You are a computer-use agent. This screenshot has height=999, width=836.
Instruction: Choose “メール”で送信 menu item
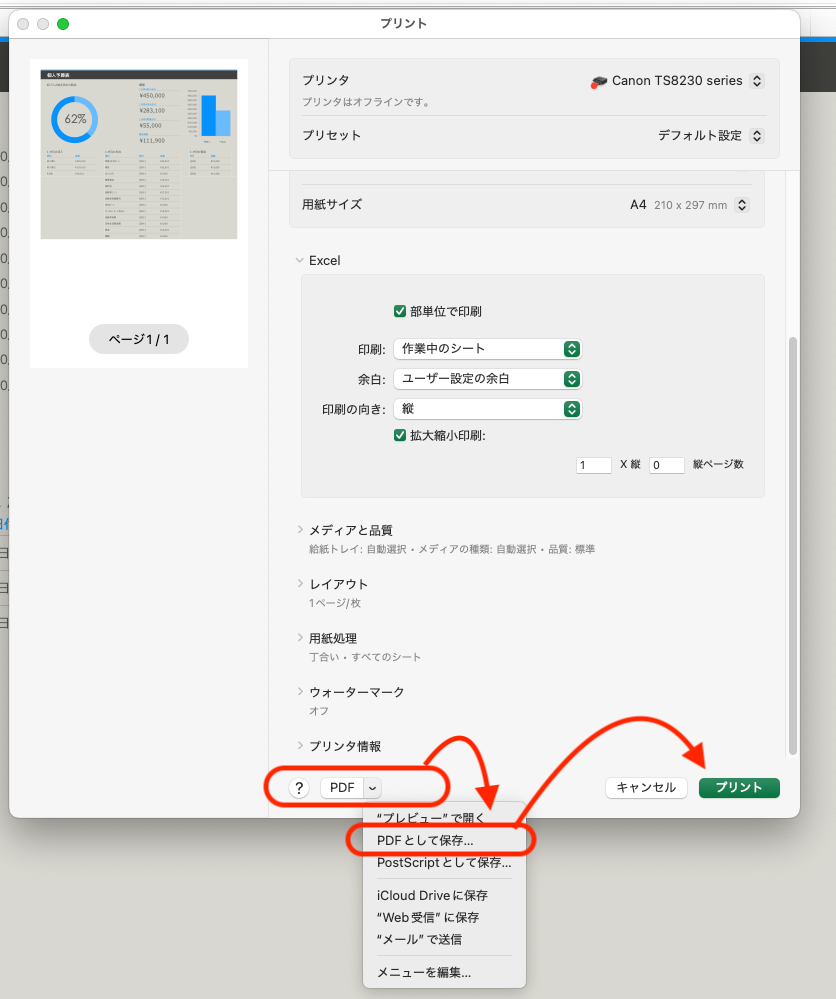[444, 939]
